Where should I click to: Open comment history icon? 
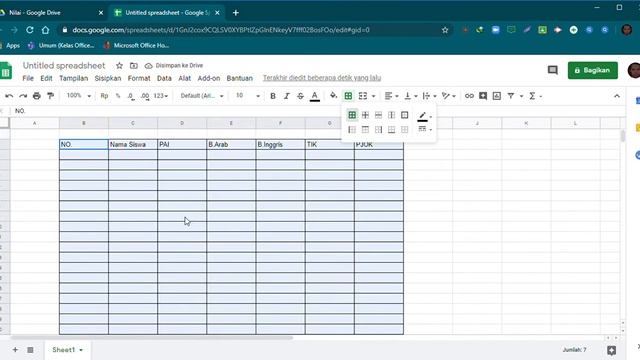553,70
